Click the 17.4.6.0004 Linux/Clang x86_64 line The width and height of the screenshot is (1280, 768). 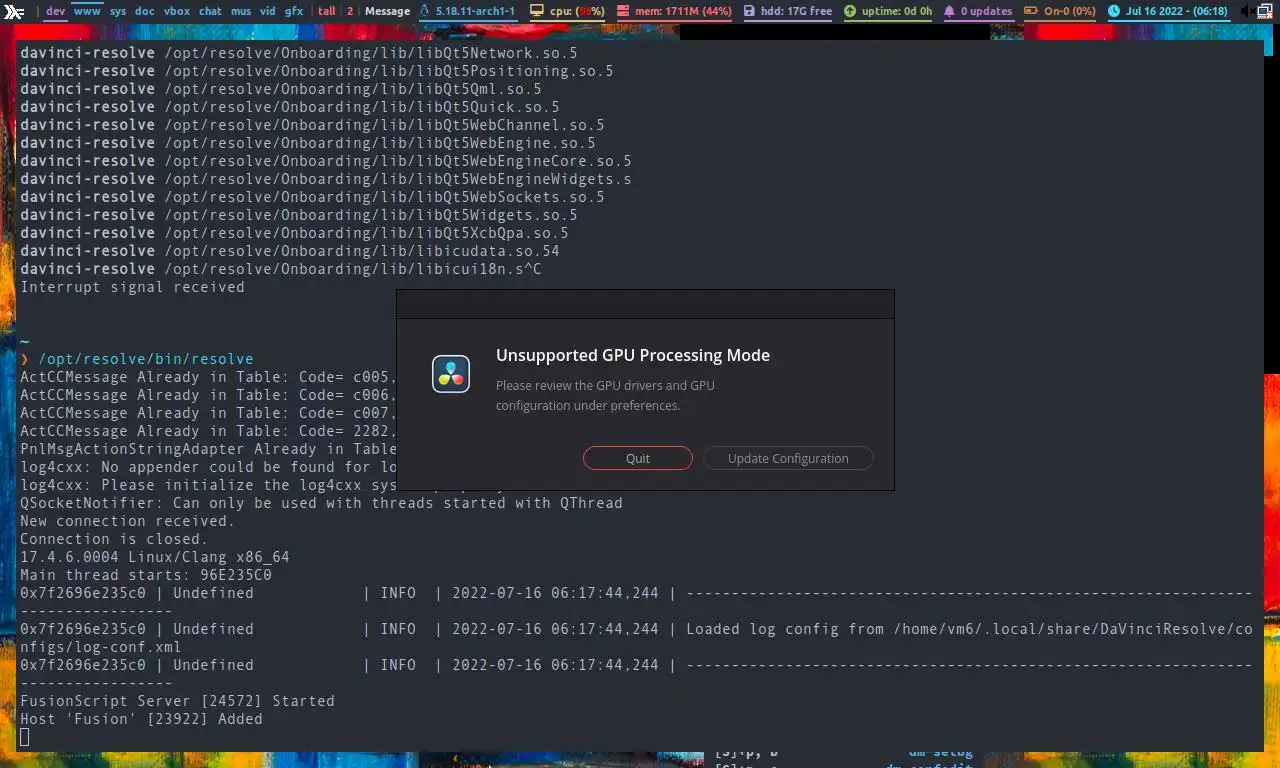click(x=155, y=557)
